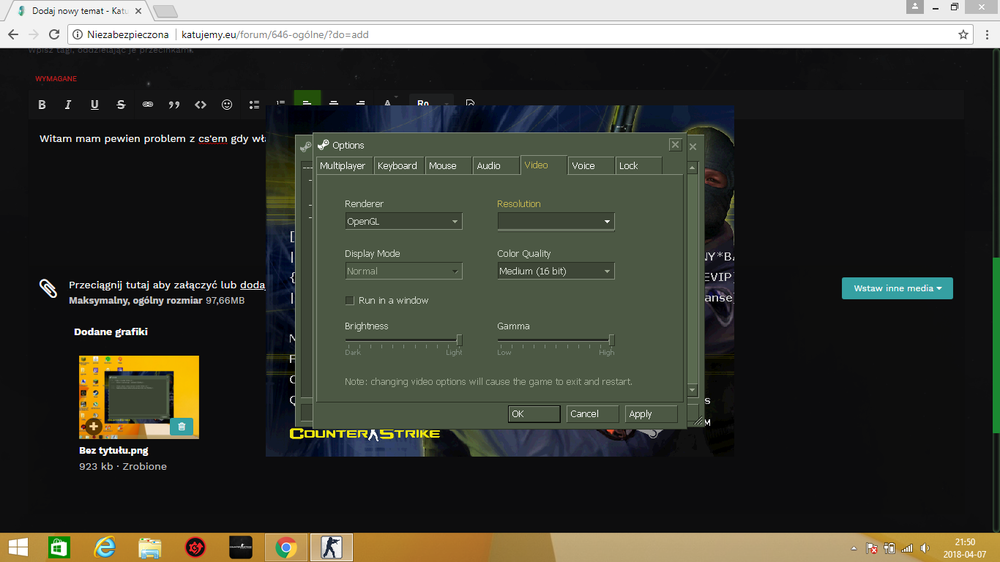1000x562 pixels.
Task: Open the Color Quality dropdown
Action: click(555, 271)
